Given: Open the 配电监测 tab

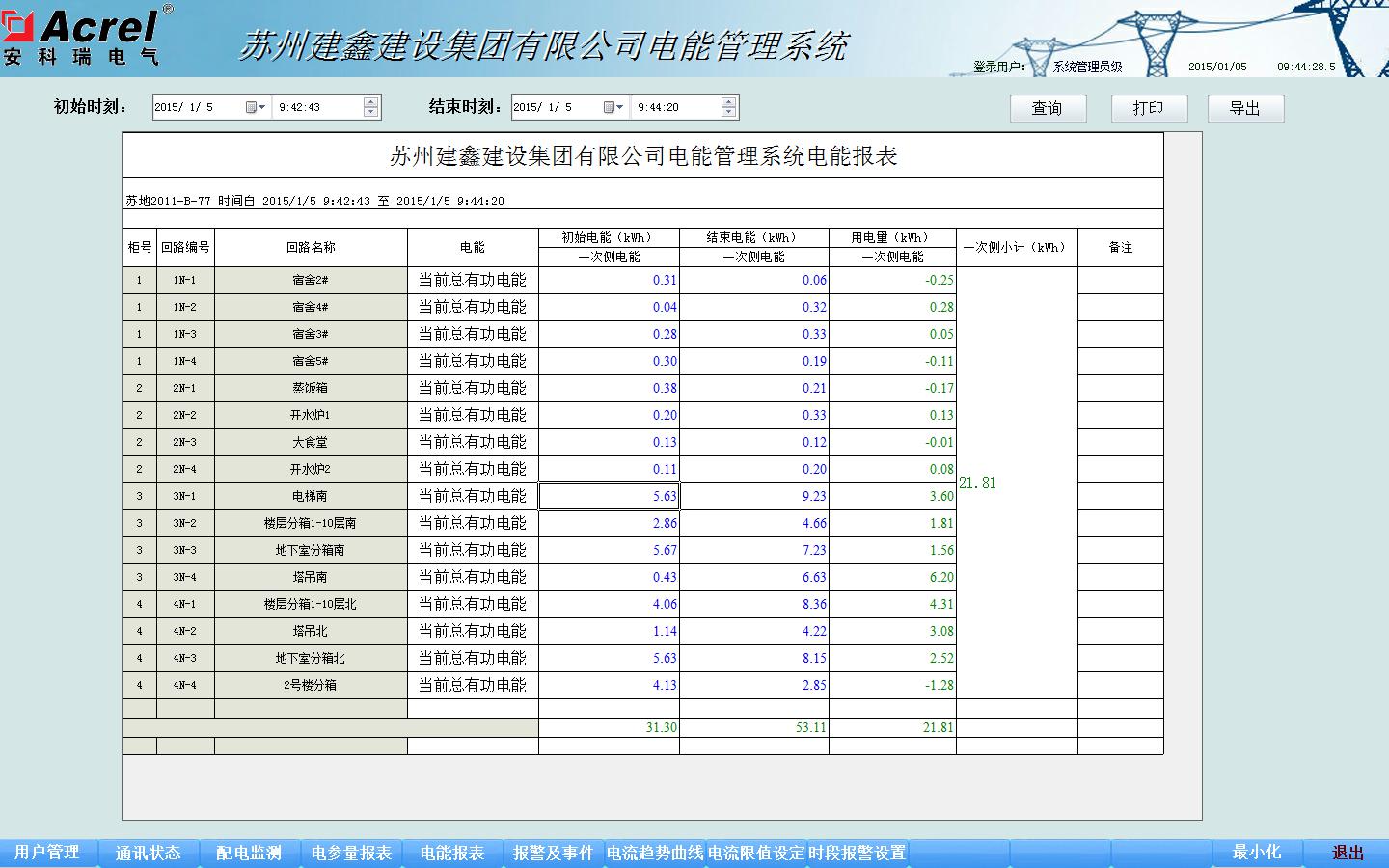Looking at the screenshot, I should pos(249,853).
